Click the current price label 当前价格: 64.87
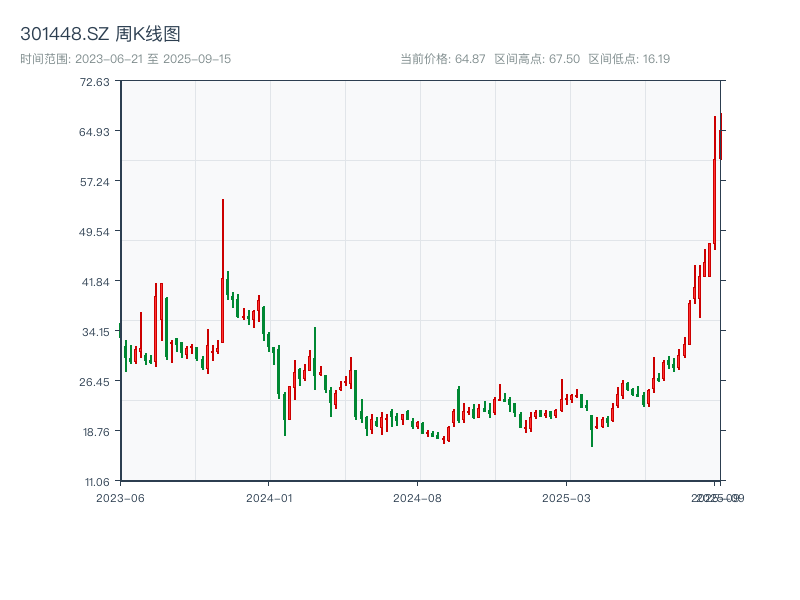 click(443, 59)
